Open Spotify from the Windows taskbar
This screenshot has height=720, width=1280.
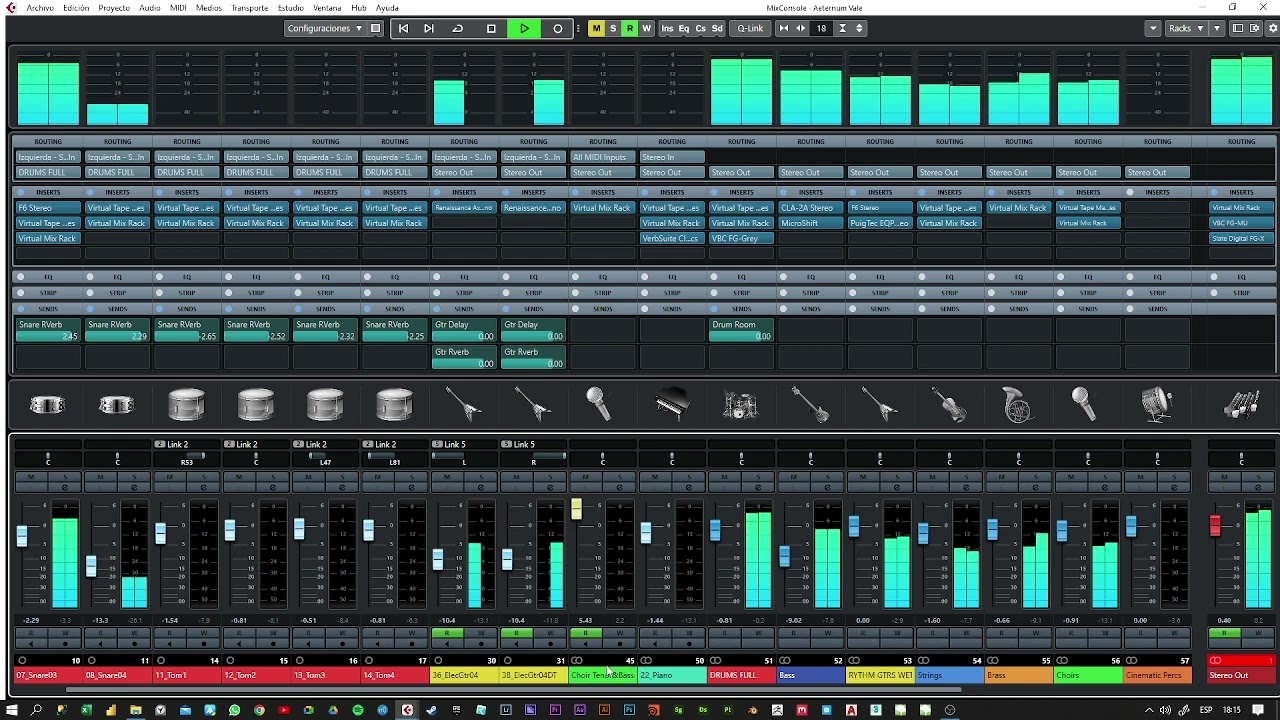(x=358, y=710)
